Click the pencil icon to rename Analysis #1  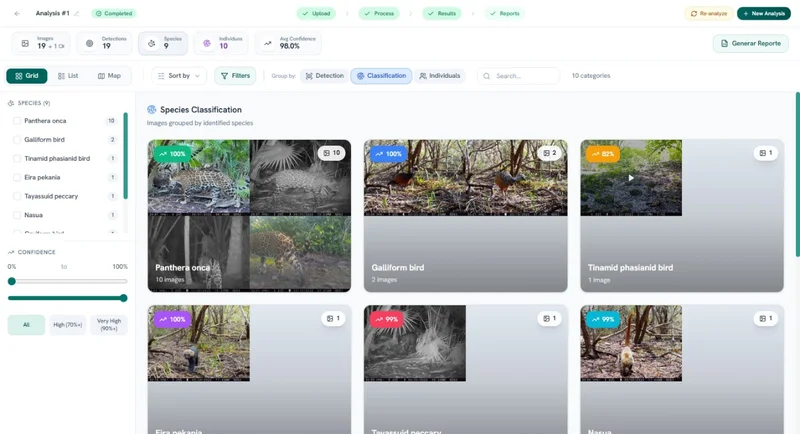tap(77, 13)
